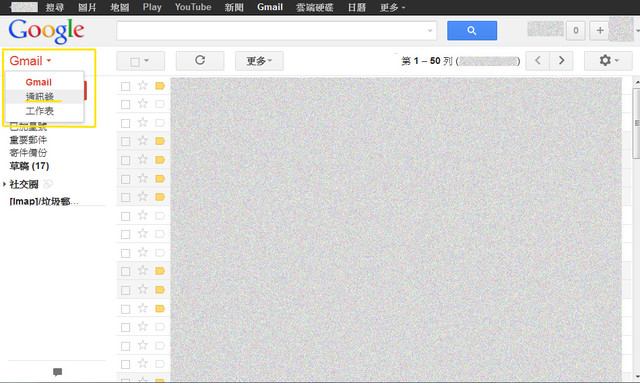Open YouTube from the top bar
This screenshot has width=640, height=383.
(193, 7)
